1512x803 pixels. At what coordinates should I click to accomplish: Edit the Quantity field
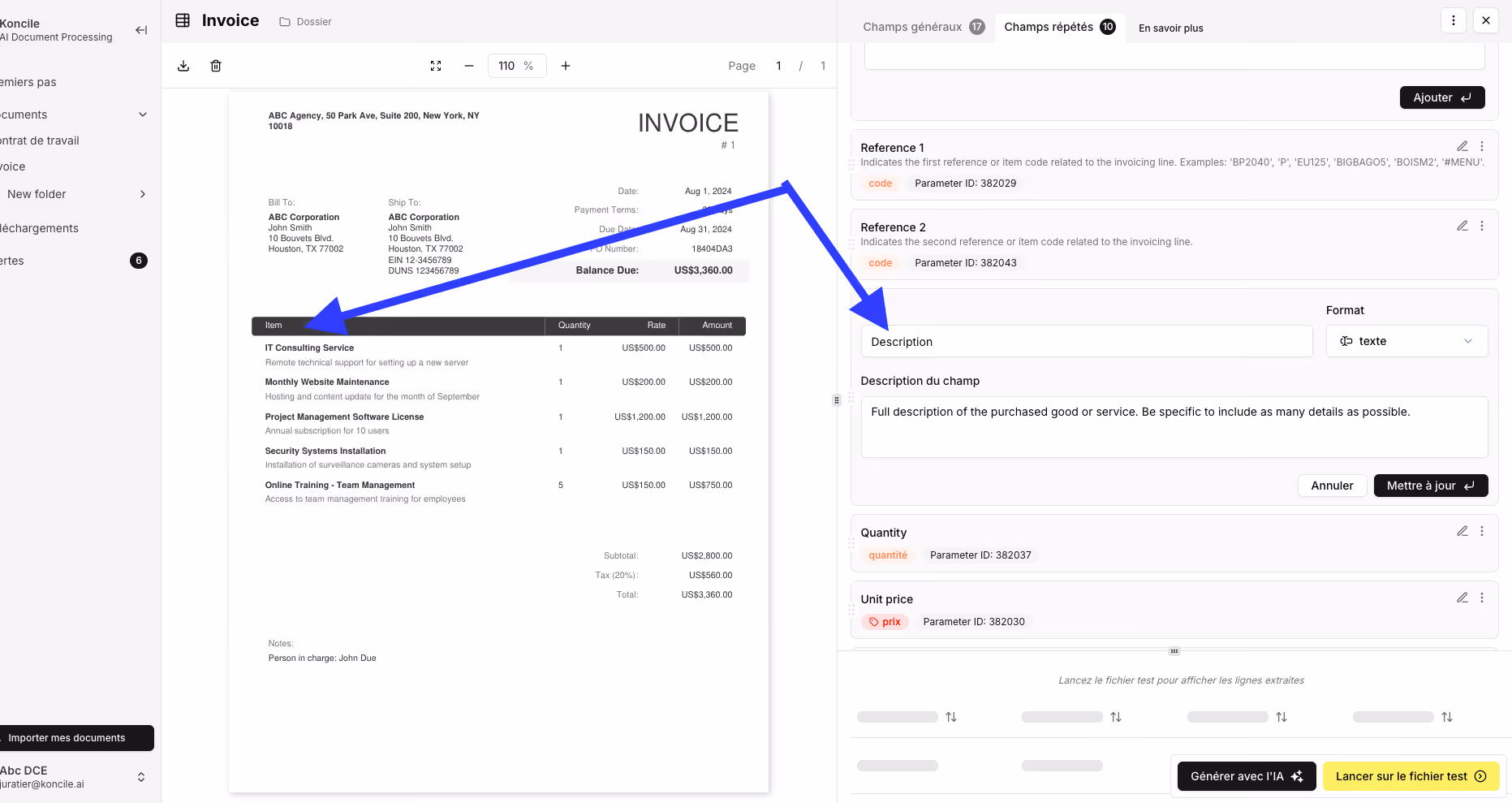1462,531
